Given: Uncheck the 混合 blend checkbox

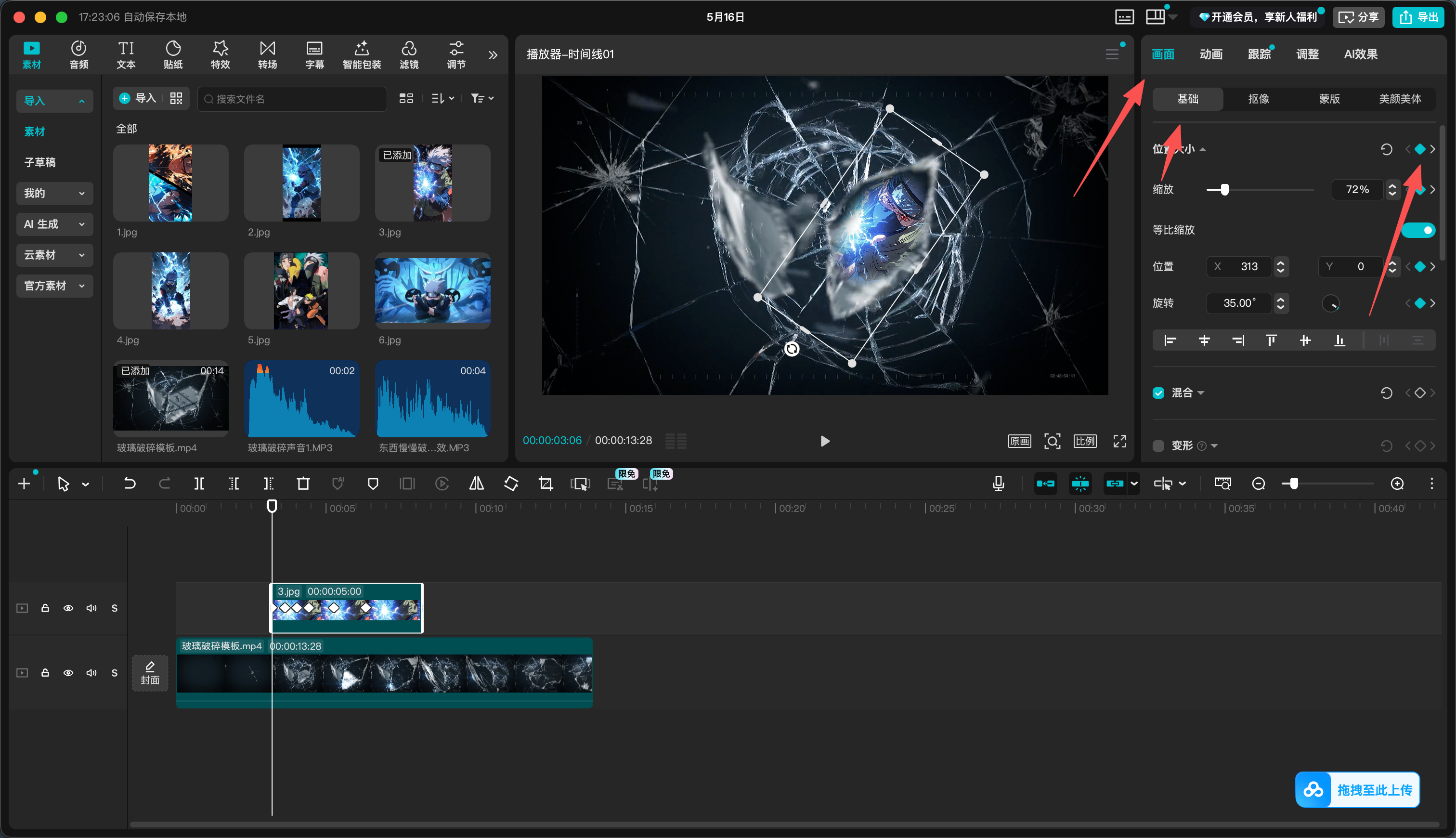Looking at the screenshot, I should tap(1158, 393).
